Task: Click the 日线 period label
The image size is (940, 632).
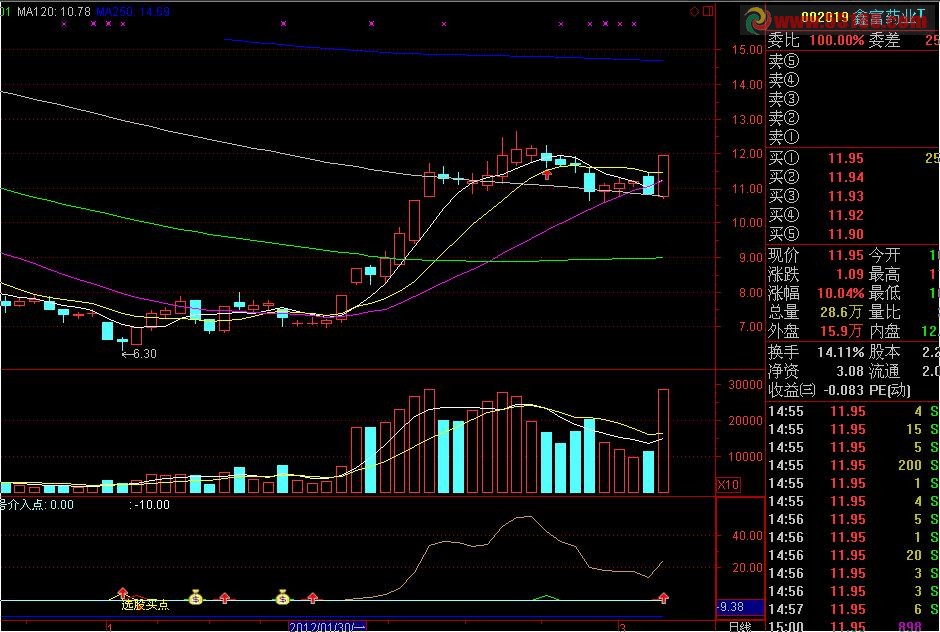Action: point(741,627)
